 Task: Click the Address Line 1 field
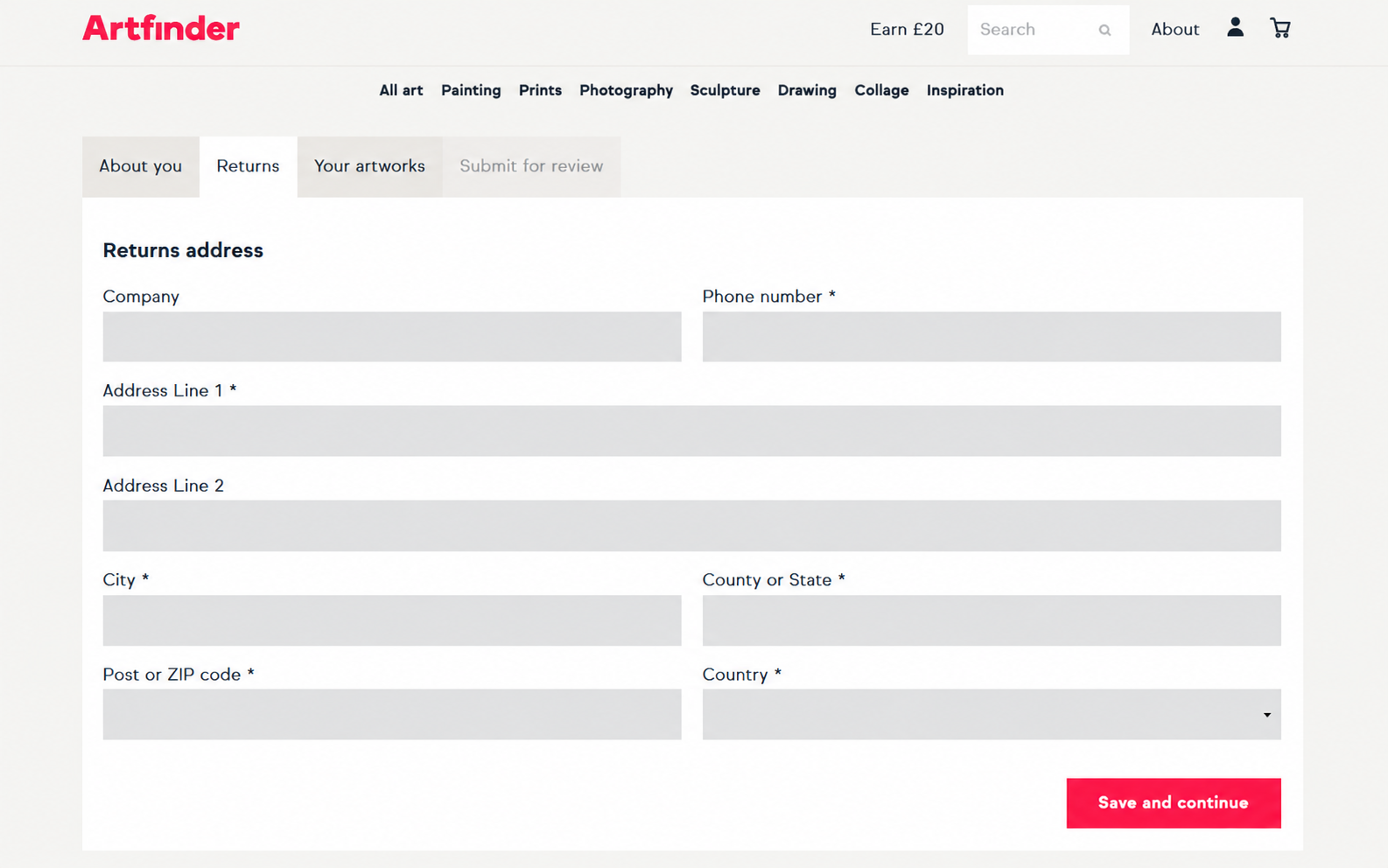(x=692, y=430)
